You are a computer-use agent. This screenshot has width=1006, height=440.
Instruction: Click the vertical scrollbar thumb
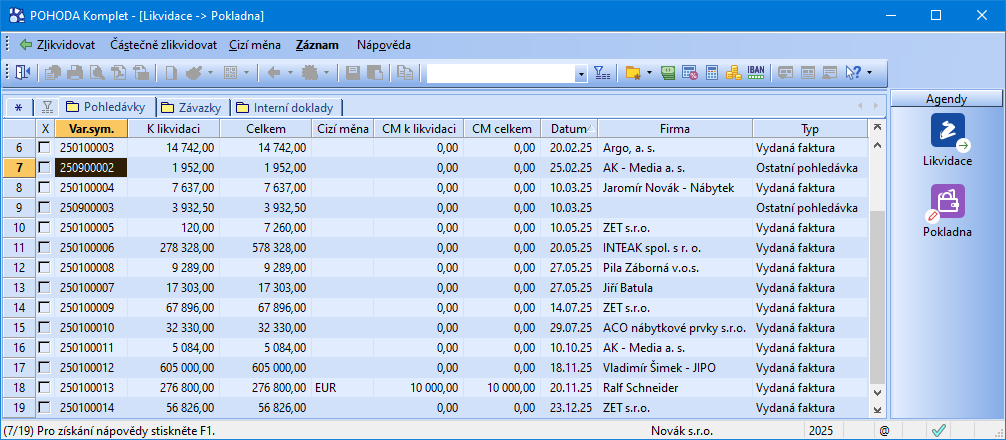pos(877,298)
